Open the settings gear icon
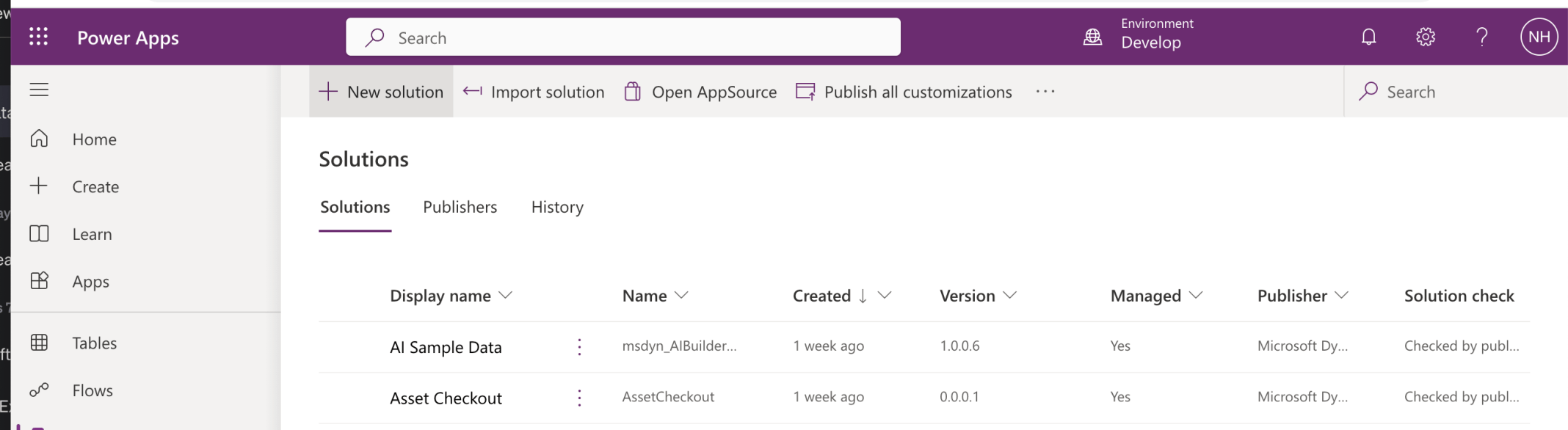 point(1425,37)
